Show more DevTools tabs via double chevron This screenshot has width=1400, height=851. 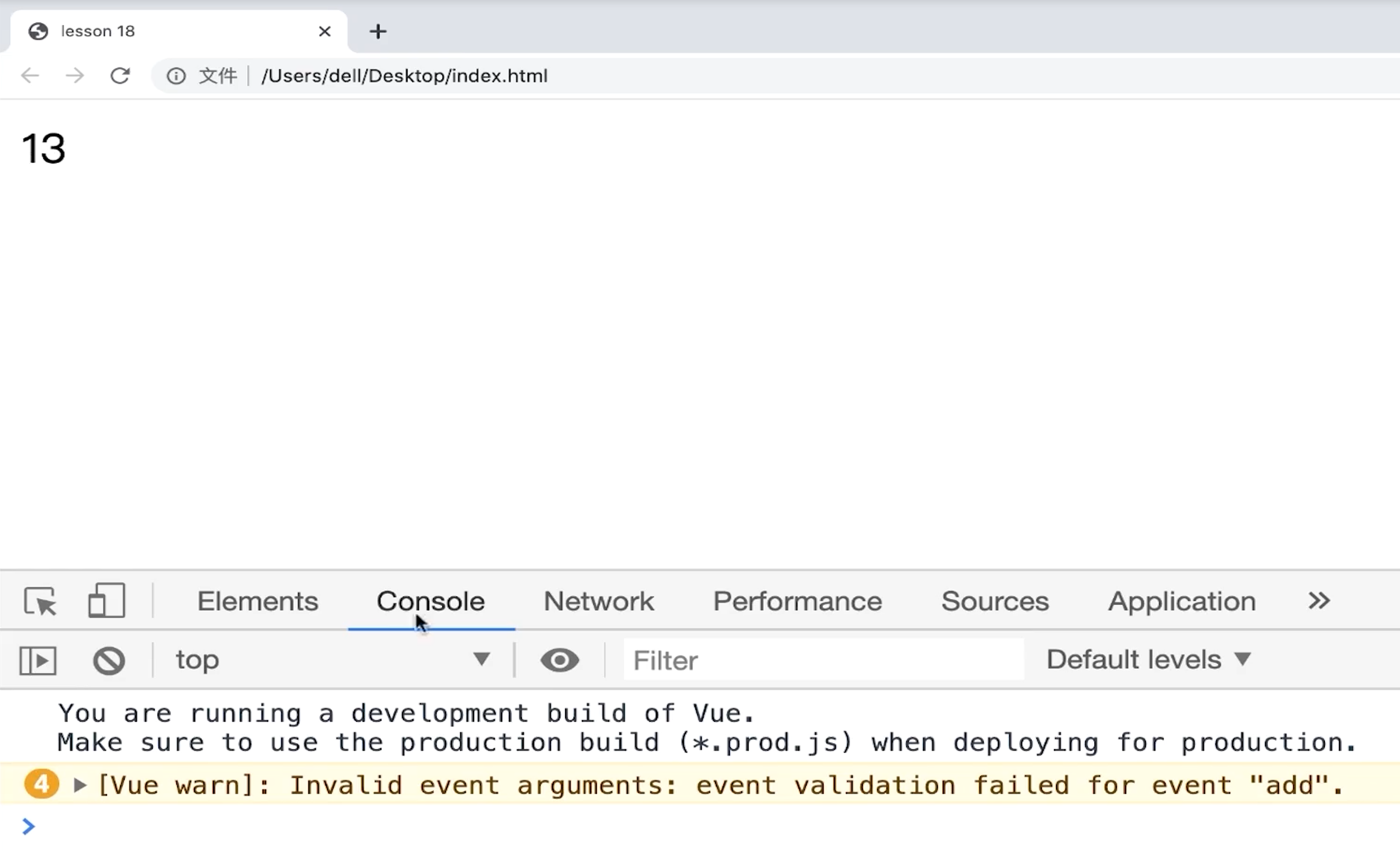[x=1319, y=601]
